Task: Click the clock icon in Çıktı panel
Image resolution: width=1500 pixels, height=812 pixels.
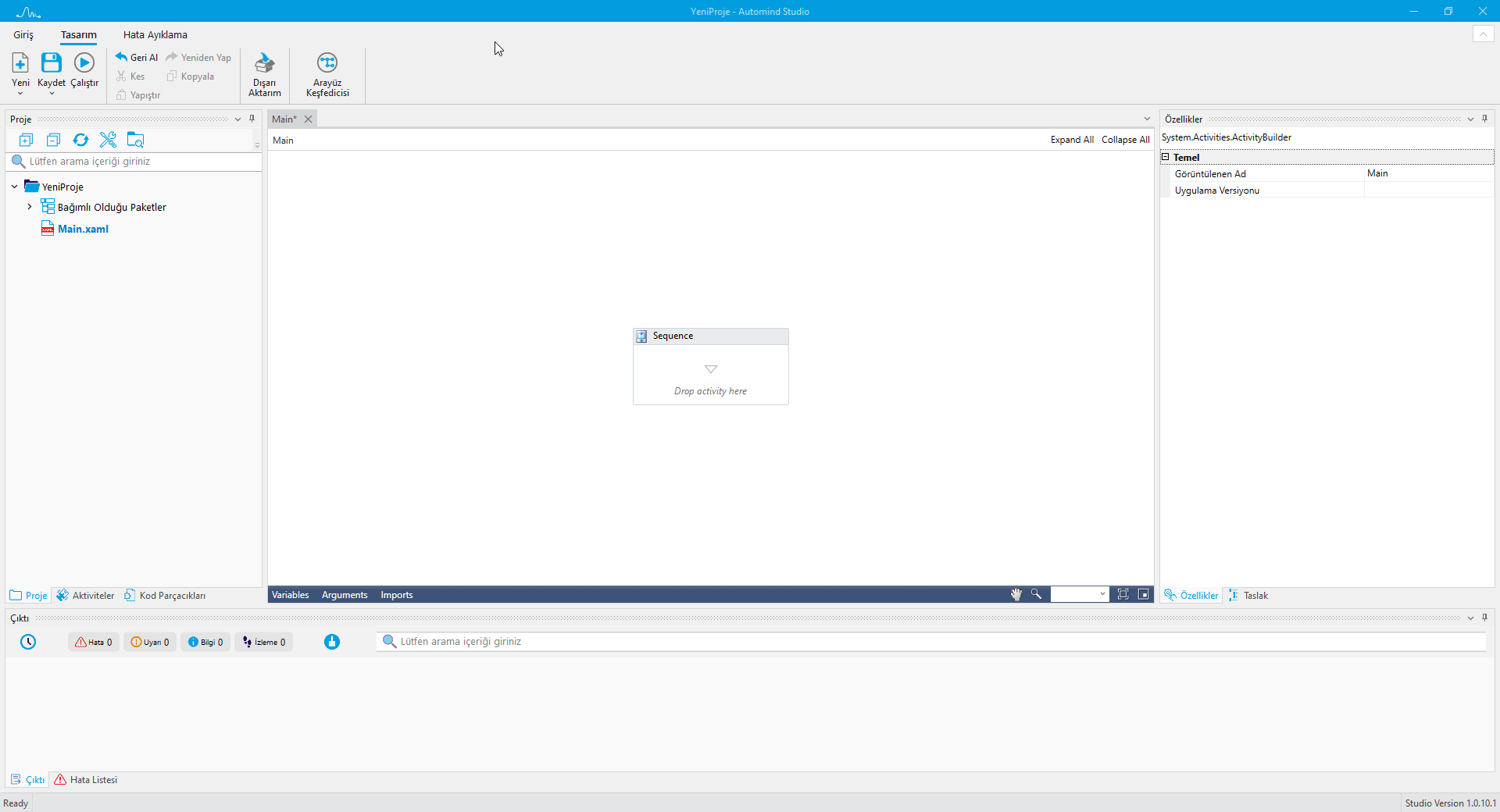Action: [28, 642]
